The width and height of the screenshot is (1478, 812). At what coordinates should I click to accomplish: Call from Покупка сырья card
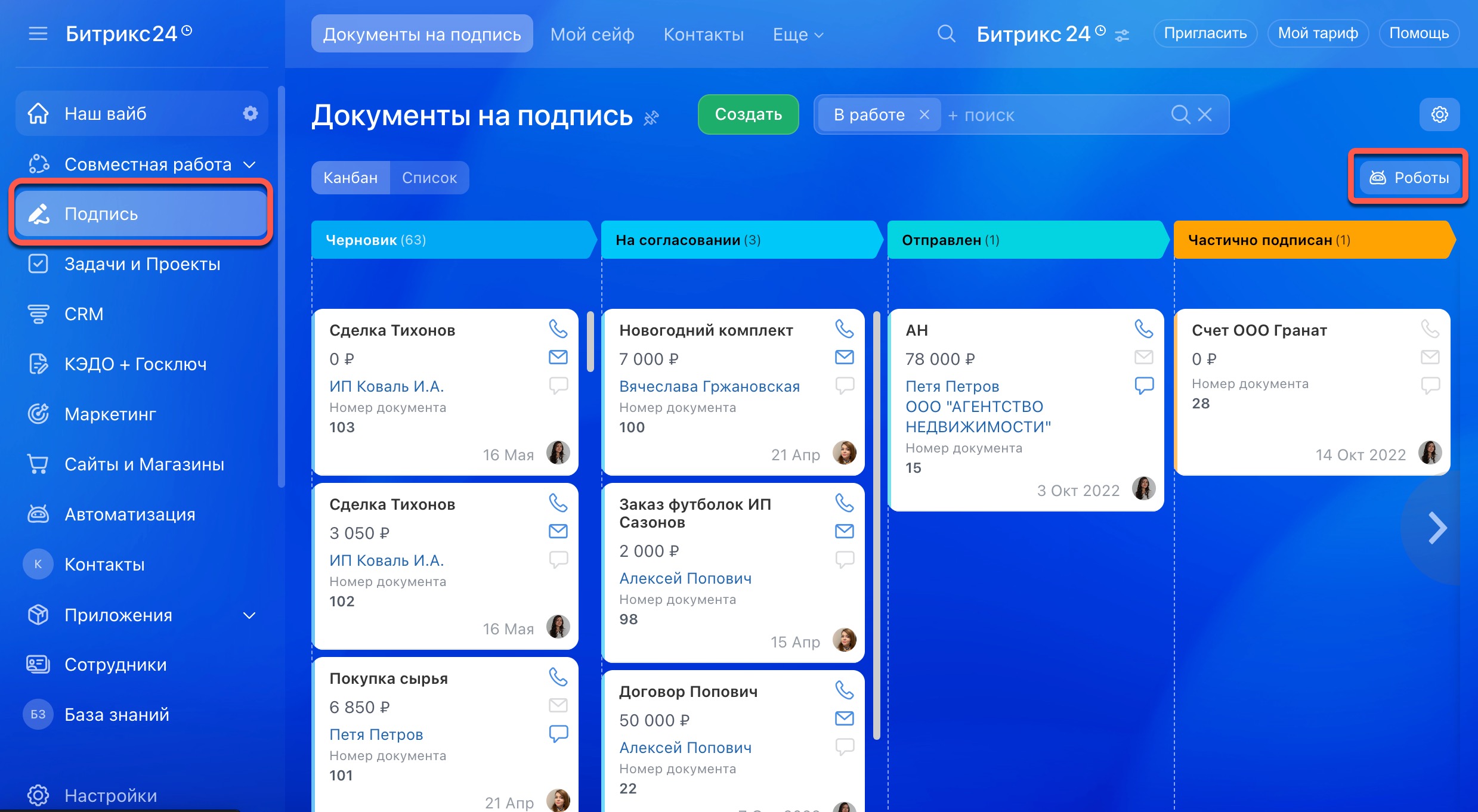[x=558, y=677]
